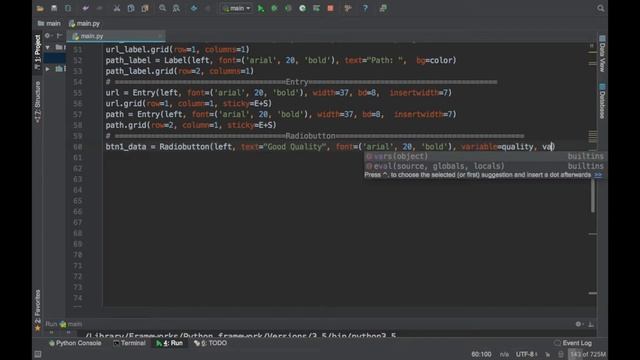Click the memory indicator 143 of 725M

point(587,354)
